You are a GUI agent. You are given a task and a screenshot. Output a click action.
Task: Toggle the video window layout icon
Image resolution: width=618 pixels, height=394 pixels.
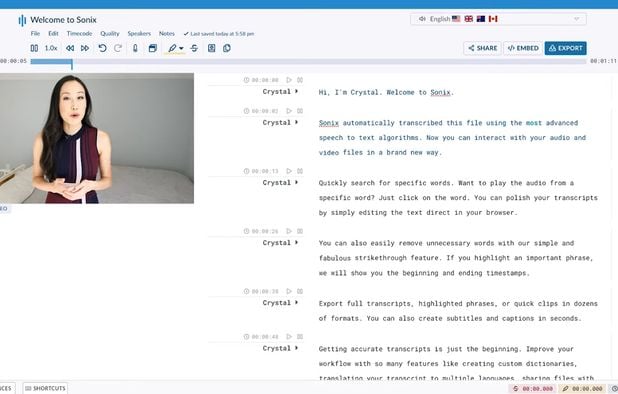tap(153, 48)
